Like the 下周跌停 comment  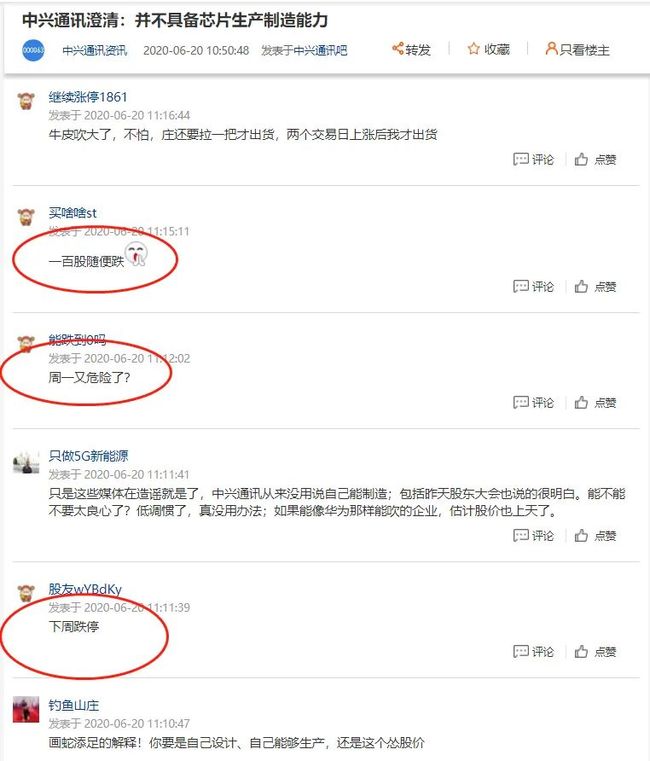(595, 651)
